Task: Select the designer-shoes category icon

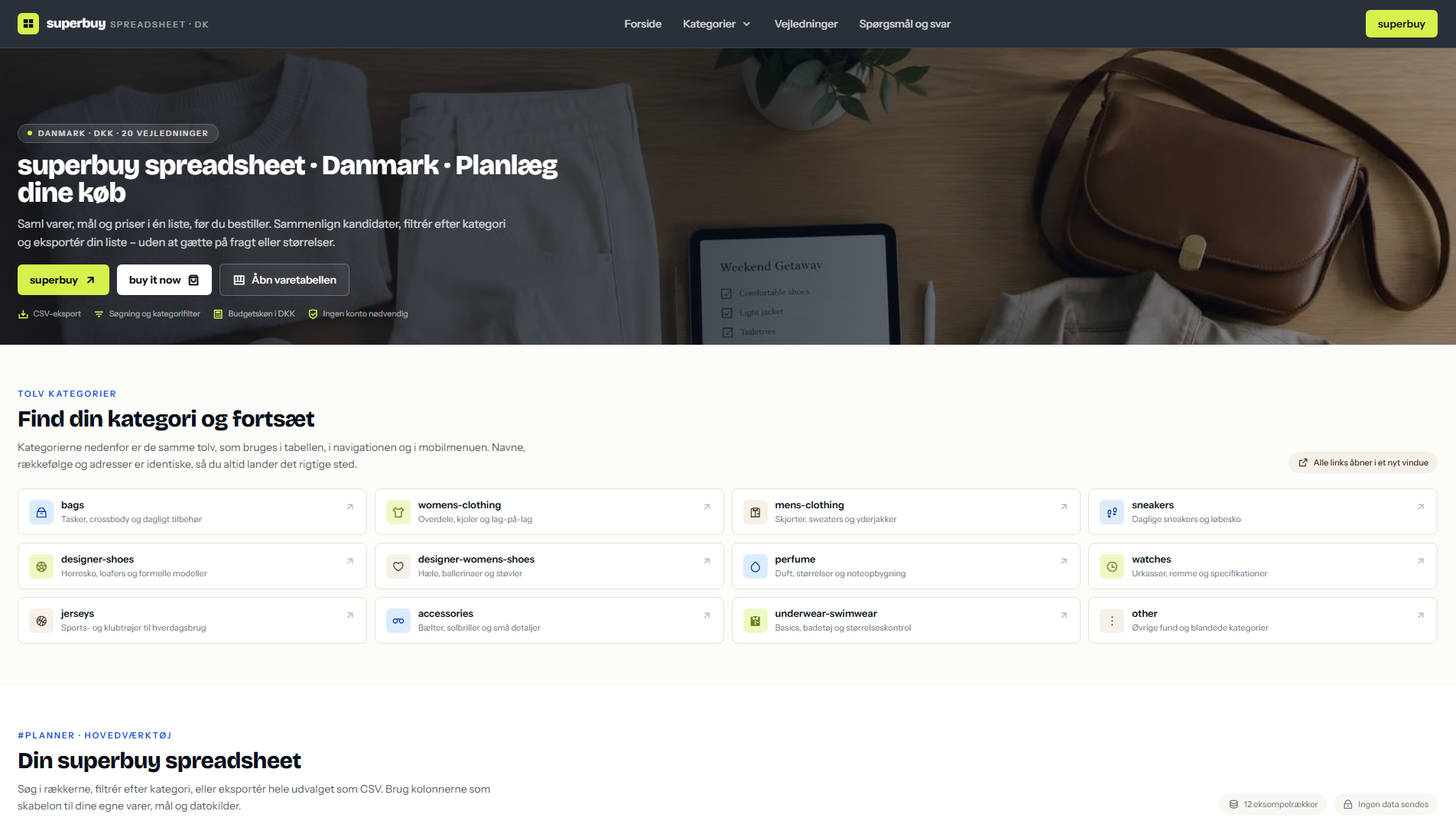Action: pos(41,566)
